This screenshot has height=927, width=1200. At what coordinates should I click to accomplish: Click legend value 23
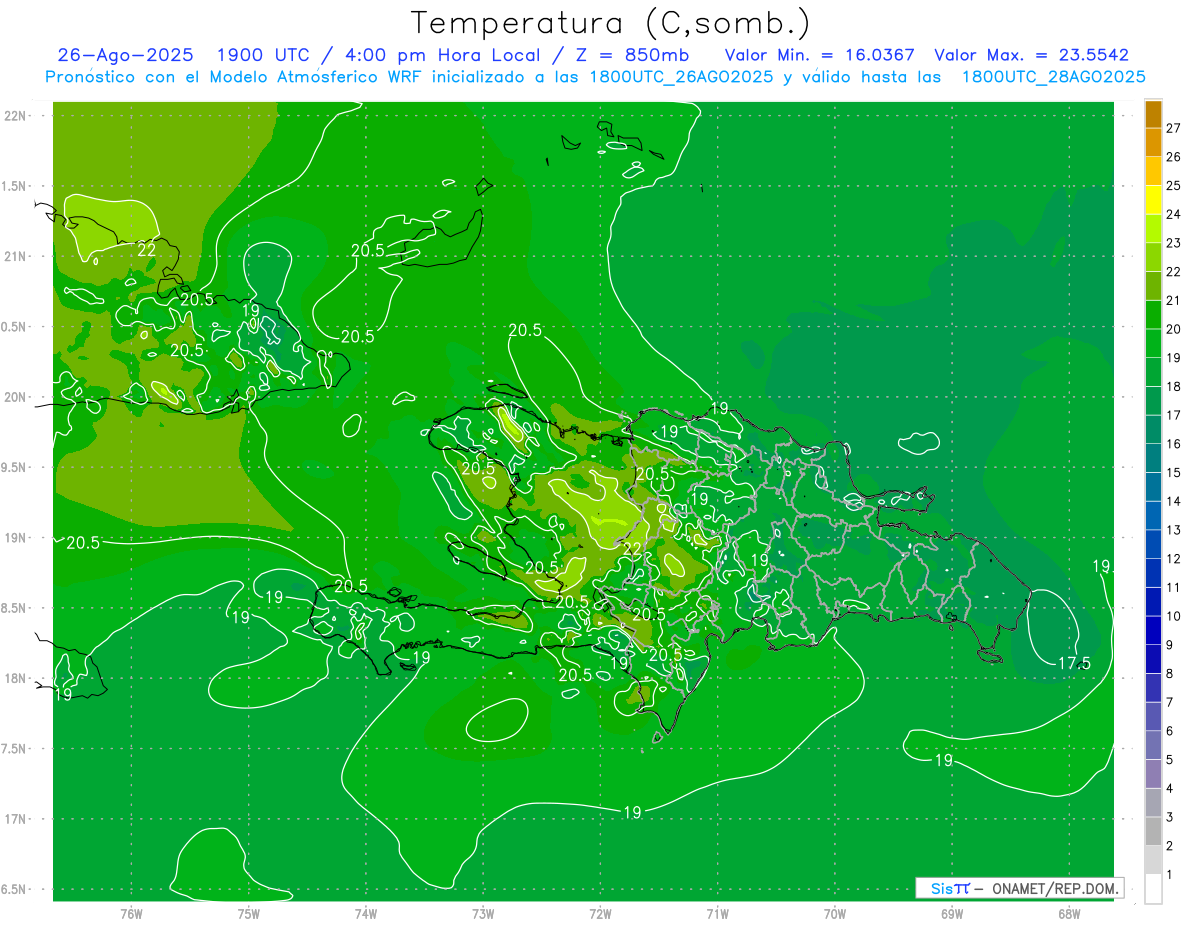coord(1174,243)
